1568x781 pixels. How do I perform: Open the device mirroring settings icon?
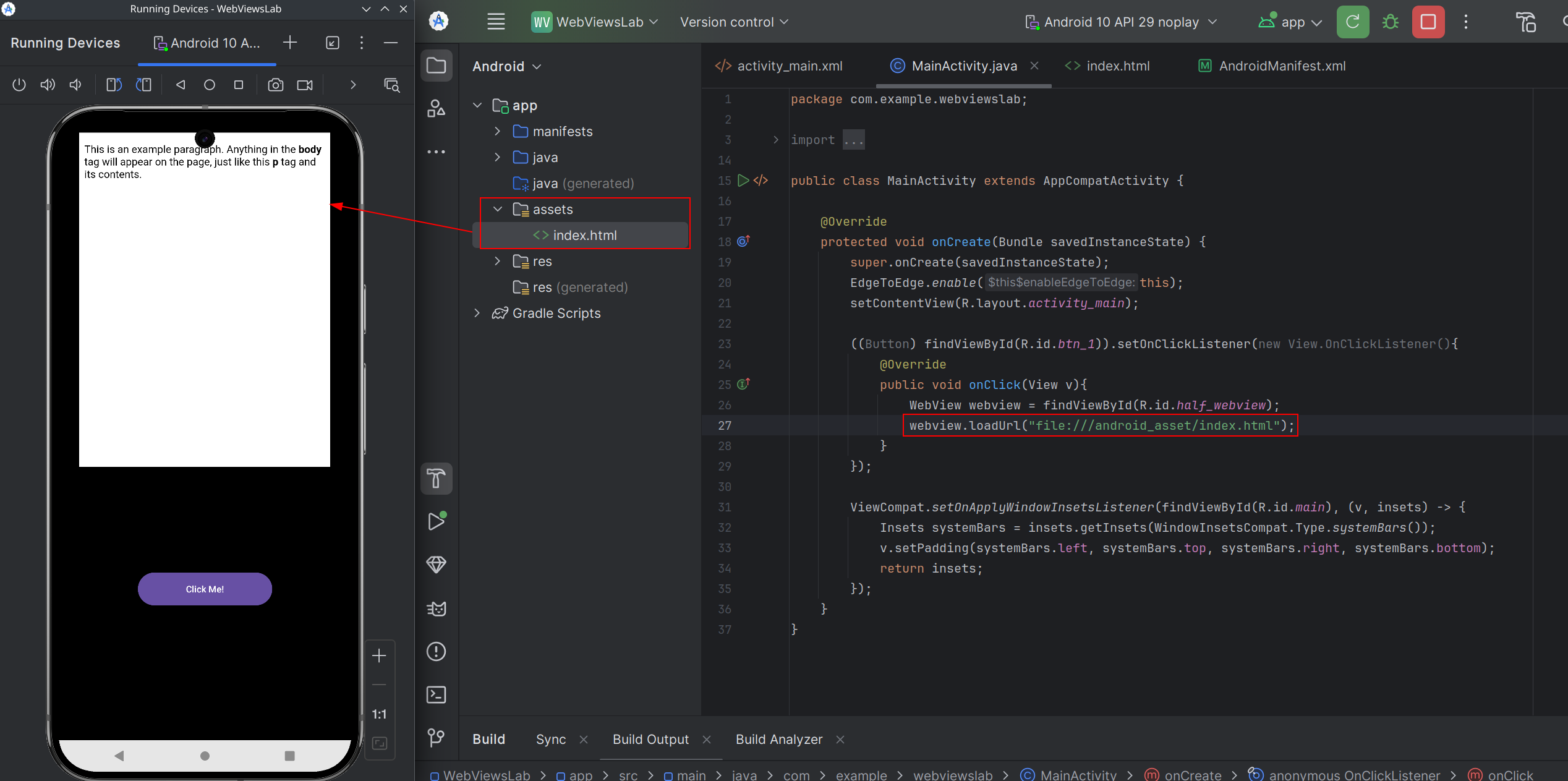click(392, 85)
